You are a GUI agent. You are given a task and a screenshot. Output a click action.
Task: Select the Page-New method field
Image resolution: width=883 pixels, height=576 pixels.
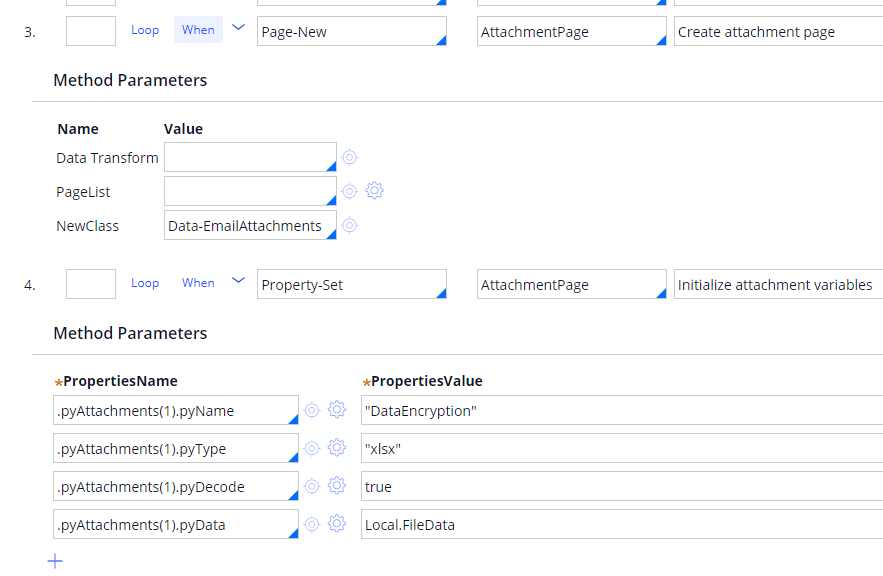pyautogui.click(x=350, y=32)
